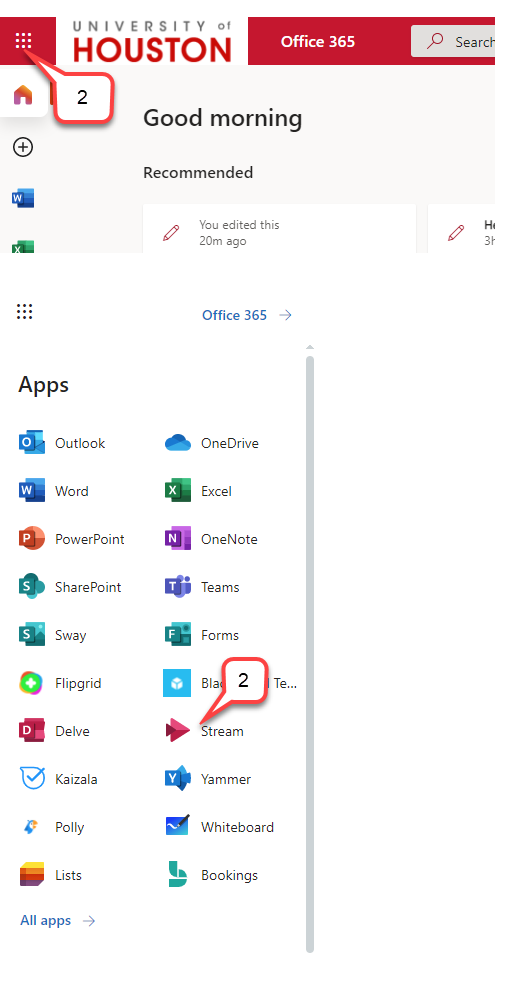Launch PowerPoint app
Screen dimensions: 516x988
(72, 539)
